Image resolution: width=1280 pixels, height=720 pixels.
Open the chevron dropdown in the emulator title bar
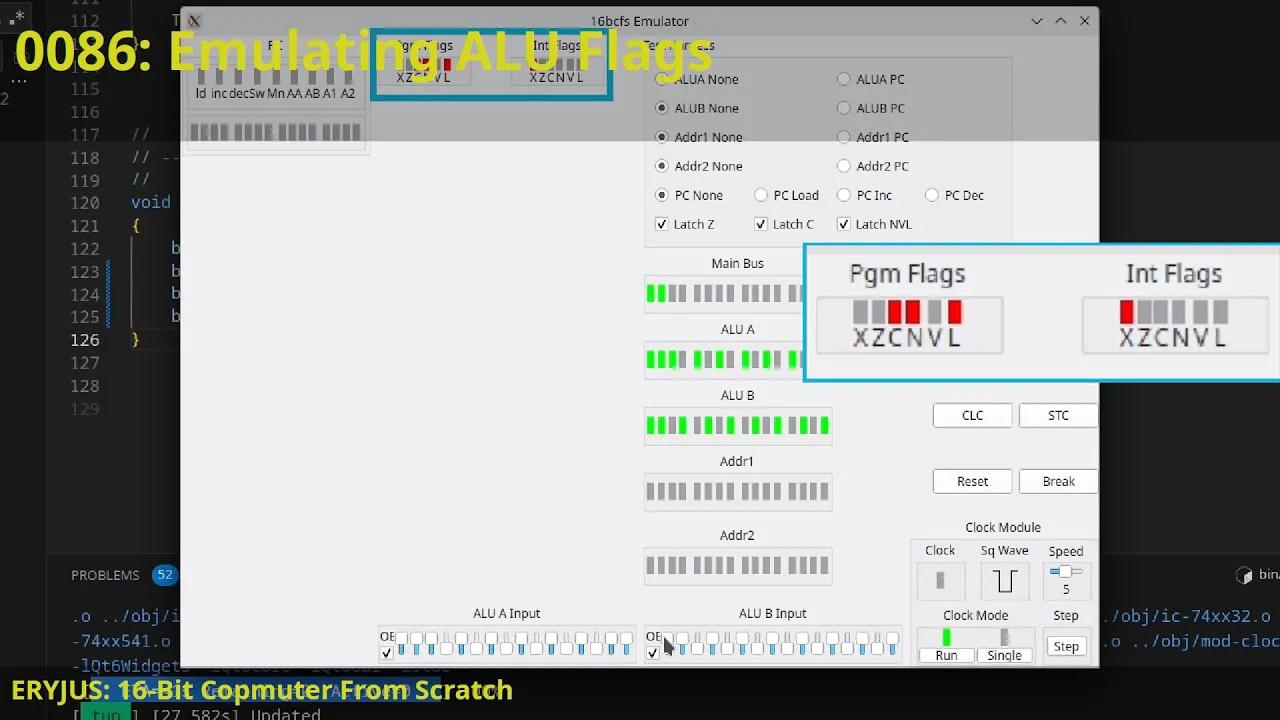(x=1037, y=20)
